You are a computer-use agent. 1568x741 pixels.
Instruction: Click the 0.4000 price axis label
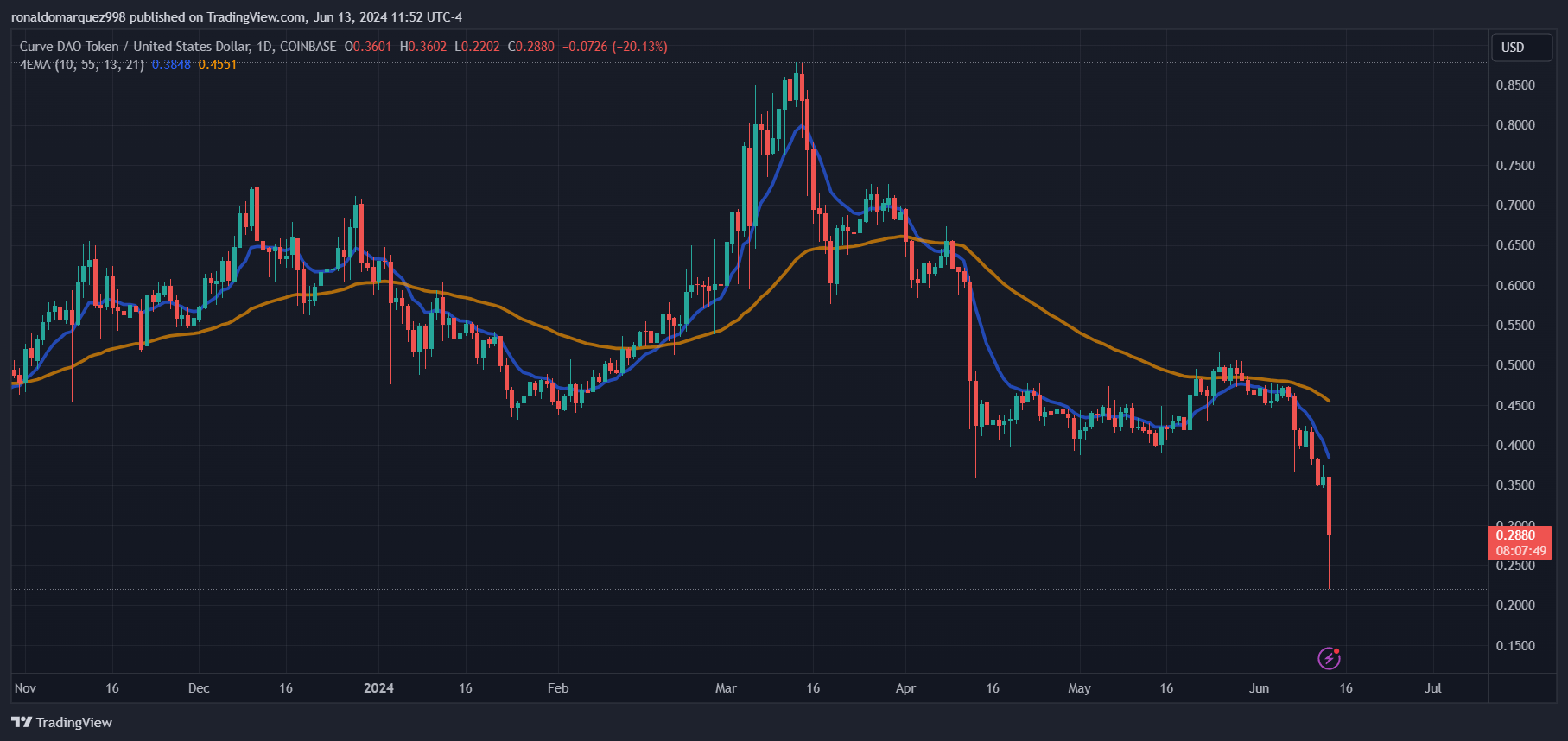click(x=1515, y=446)
